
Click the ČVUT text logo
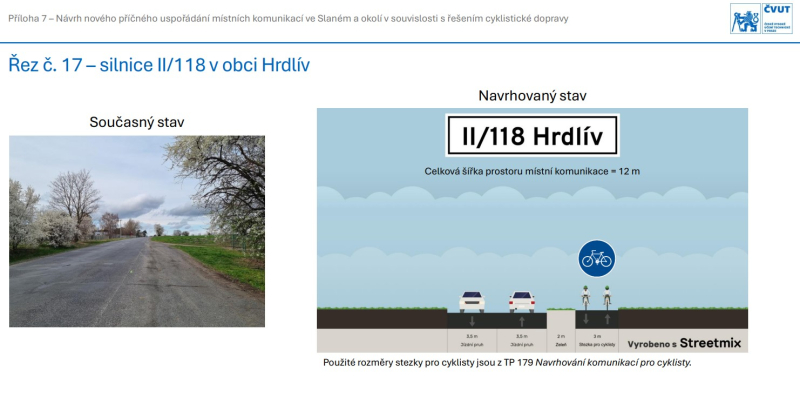coord(778,18)
